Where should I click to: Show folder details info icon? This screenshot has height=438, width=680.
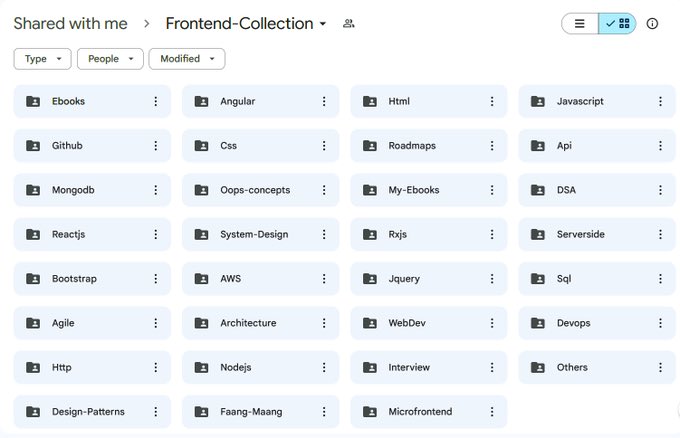point(652,23)
